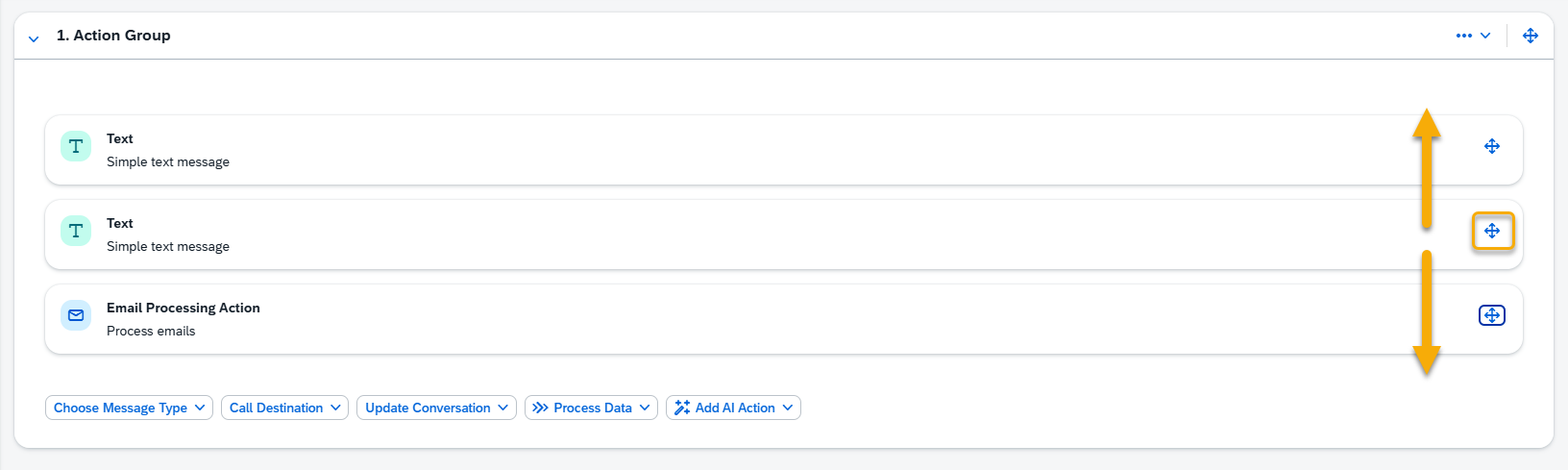This screenshot has width=1568, height=470.
Task: Open the Choose Message Type dropdown
Action: [x=130, y=408]
